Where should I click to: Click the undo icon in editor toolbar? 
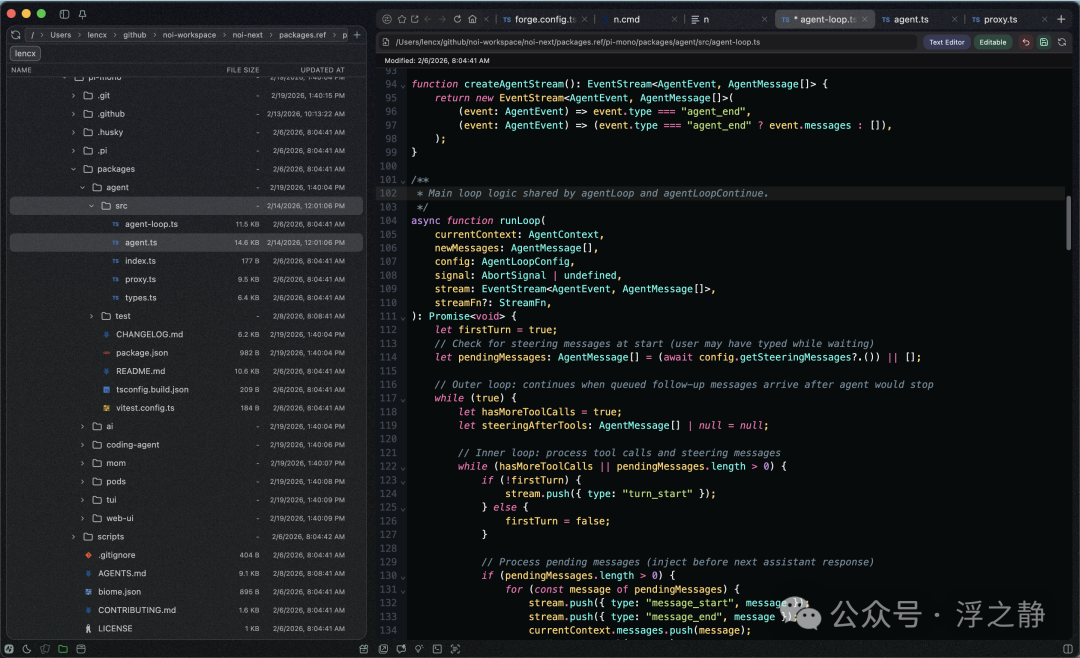coord(1026,42)
